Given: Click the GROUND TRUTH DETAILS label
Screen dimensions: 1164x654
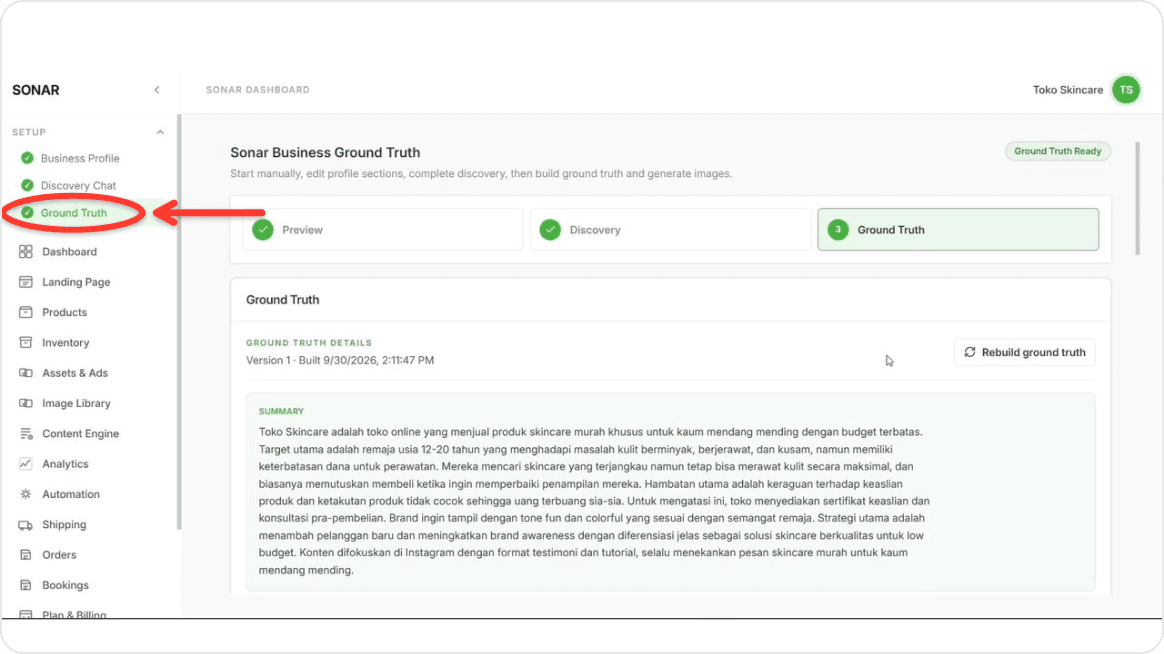Looking at the screenshot, I should pos(309,343).
